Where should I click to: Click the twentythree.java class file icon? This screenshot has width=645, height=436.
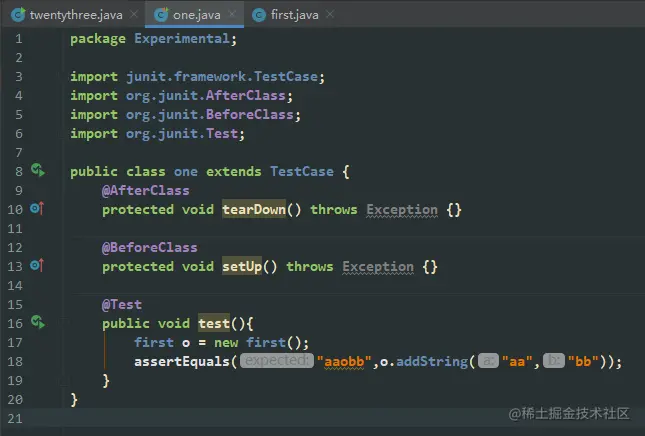(x=18, y=15)
